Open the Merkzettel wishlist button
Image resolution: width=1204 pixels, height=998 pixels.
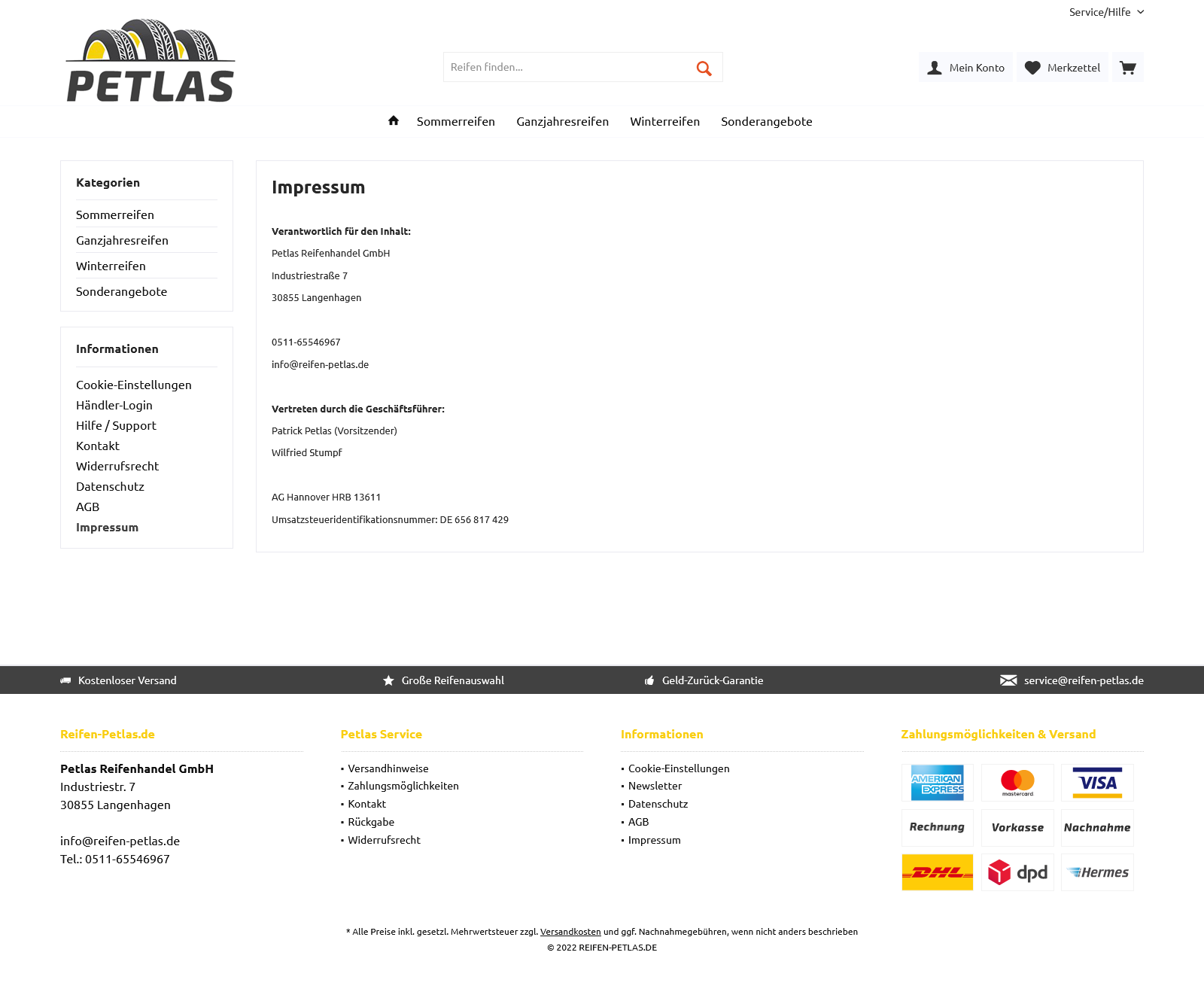coord(1062,68)
